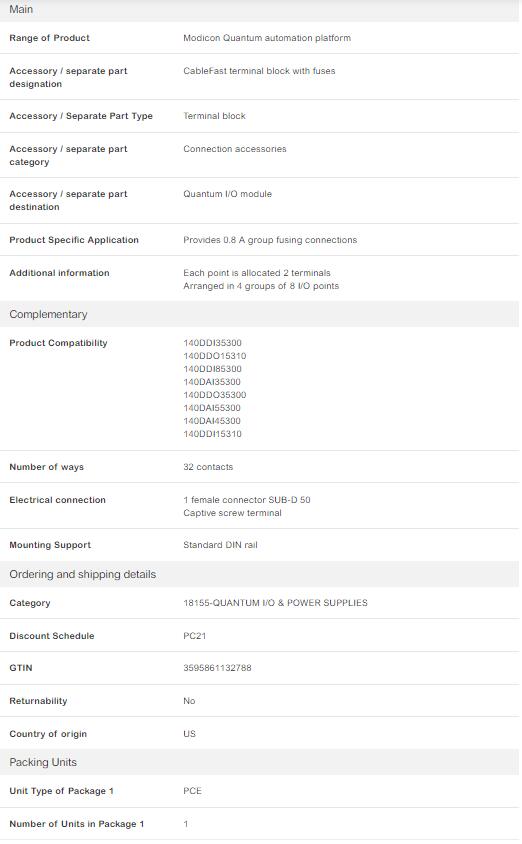Open the 140DAI45300 compatibility entry
Image resolution: width=522 pixels, height=844 pixels.
pos(211,421)
